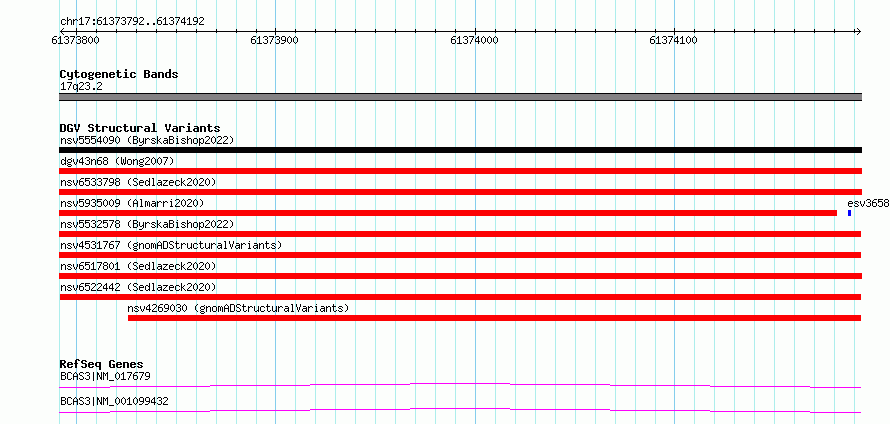This screenshot has width=890, height=424.
Task: Click the 61373900 ruler tick label
Action: click(274, 40)
